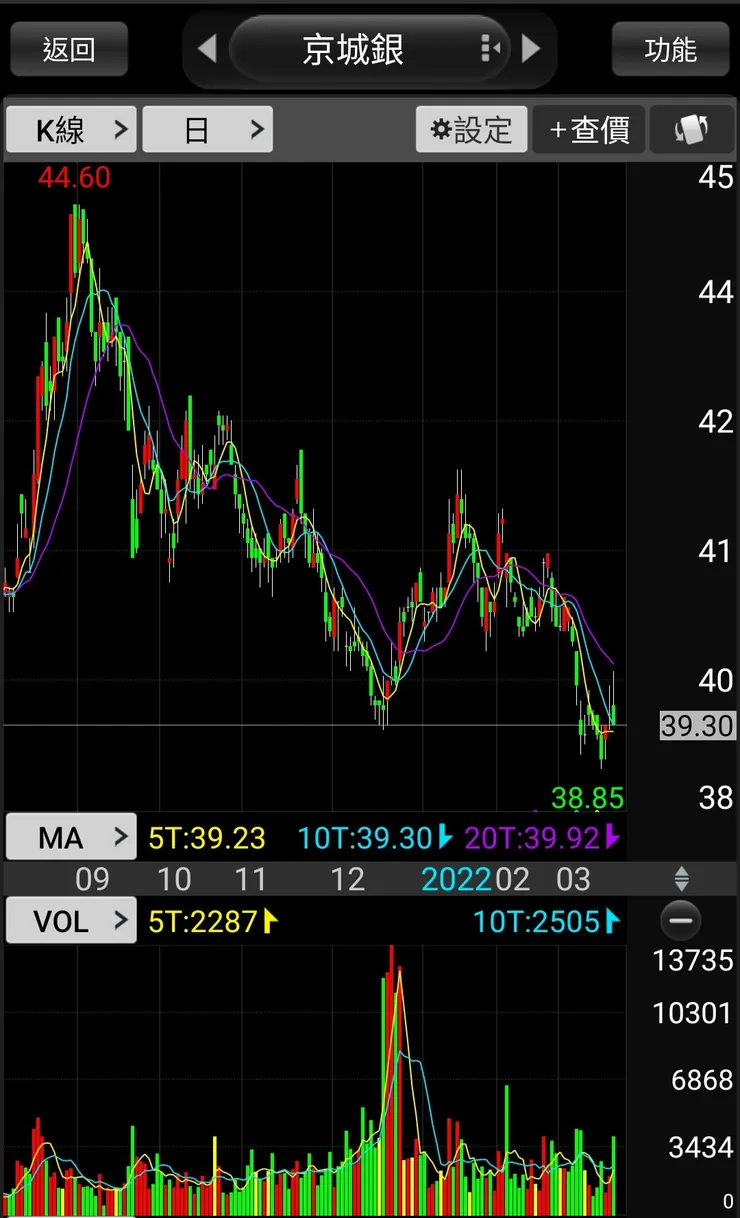Screen dimensions: 740x1218
Task: Click the 39.30 current price tag
Action: (697, 725)
